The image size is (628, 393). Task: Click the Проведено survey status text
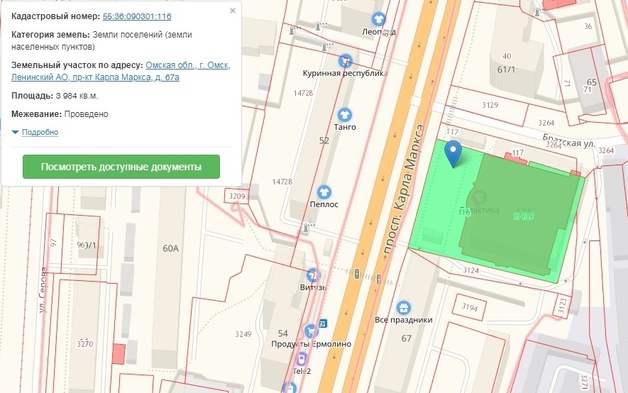86,114
